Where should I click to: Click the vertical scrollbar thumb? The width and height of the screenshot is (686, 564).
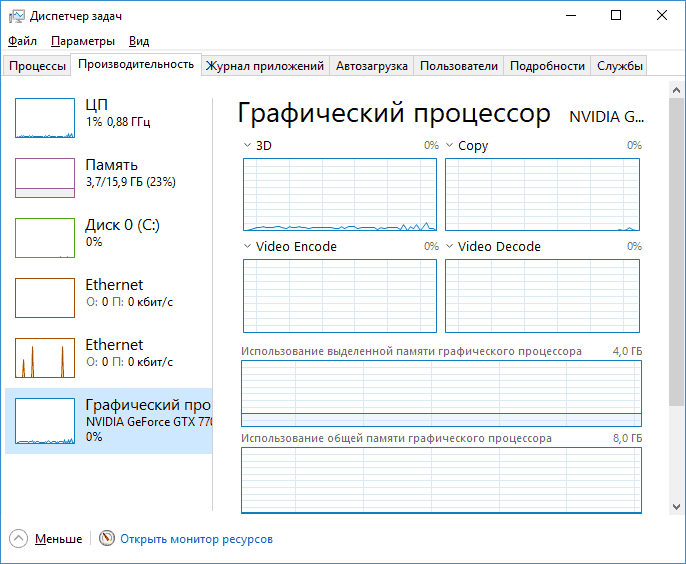point(676,252)
